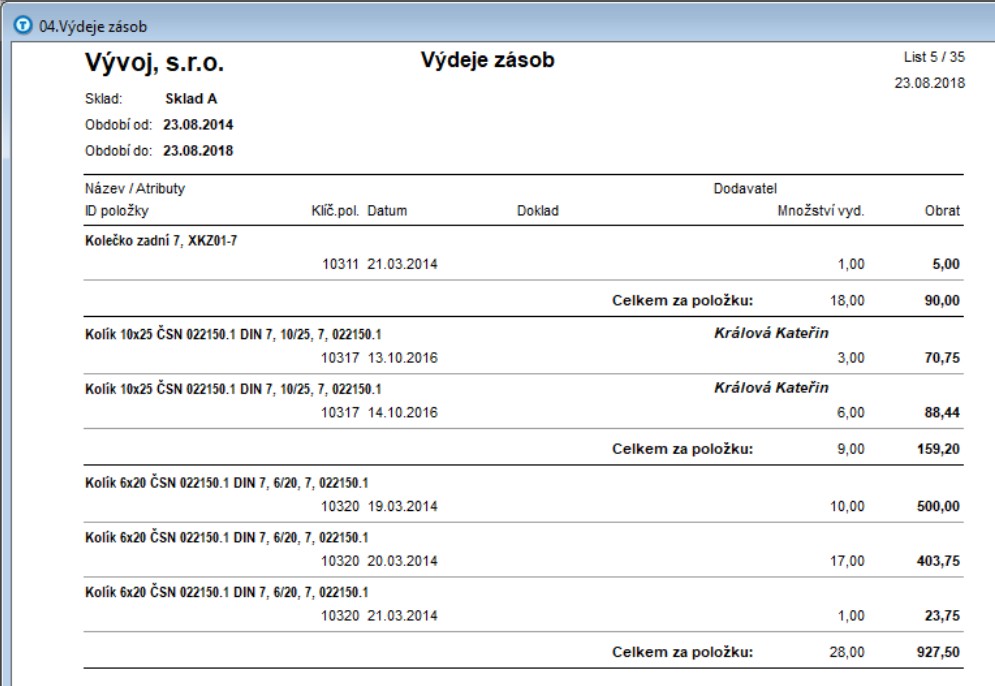Image resolution: width=995 pixels, height=686 pixels.
Task: Click the turnover value 88,44
Action: tap(942, 412)
